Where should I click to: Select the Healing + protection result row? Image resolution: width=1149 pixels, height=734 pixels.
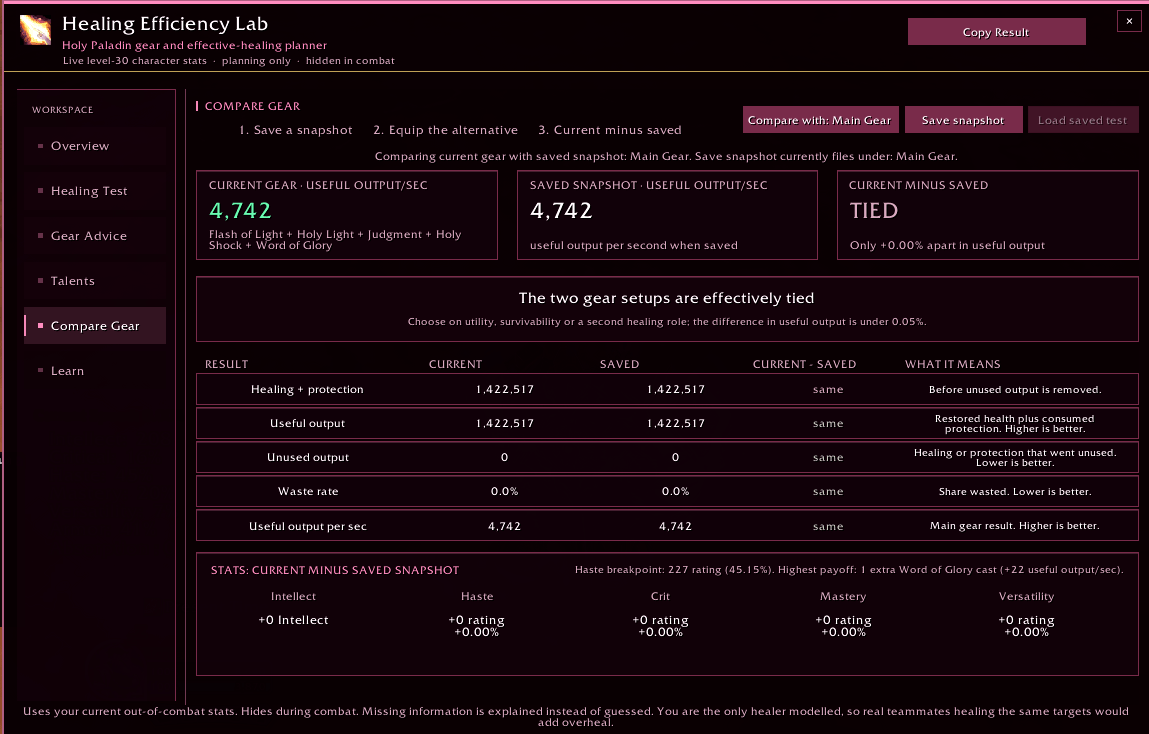[667, 389]
